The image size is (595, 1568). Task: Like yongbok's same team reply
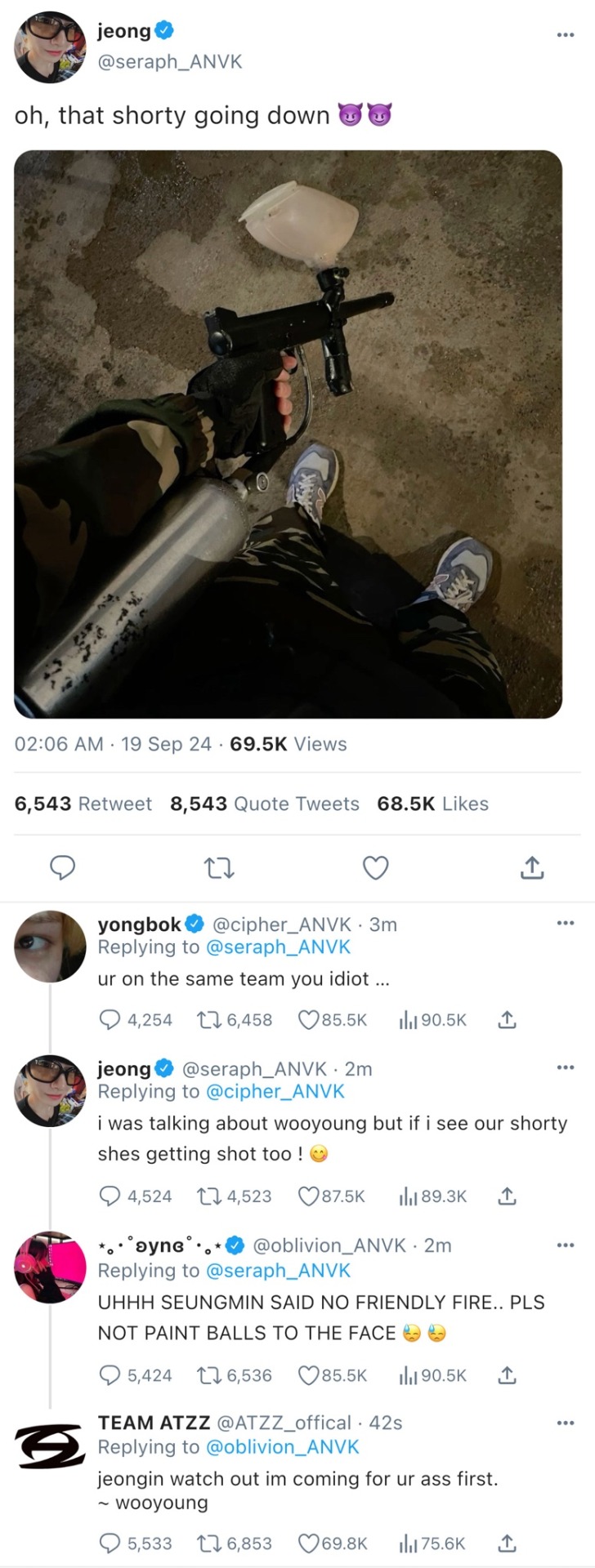point(308,1020)
